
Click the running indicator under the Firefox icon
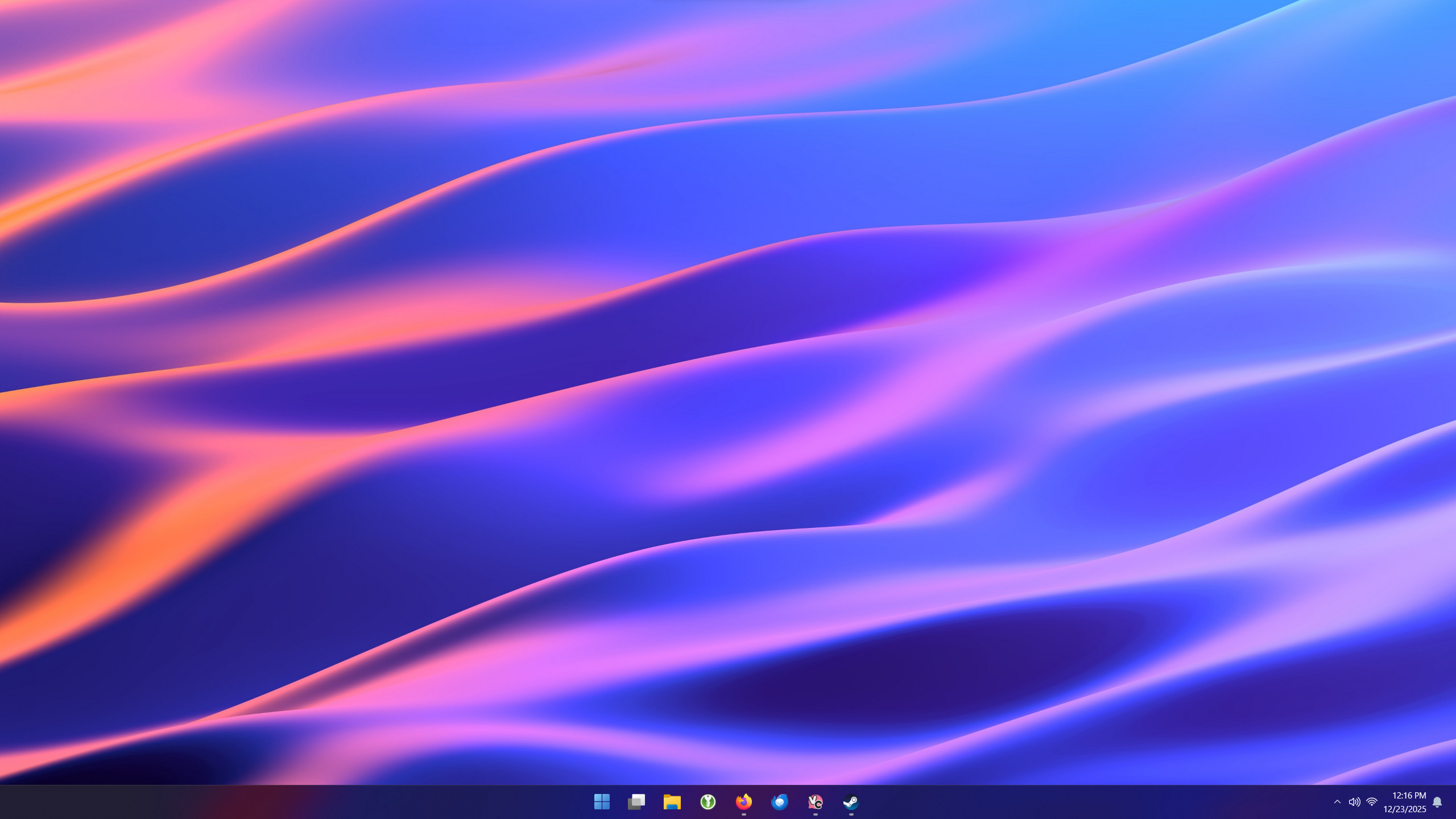click(744, 814)
